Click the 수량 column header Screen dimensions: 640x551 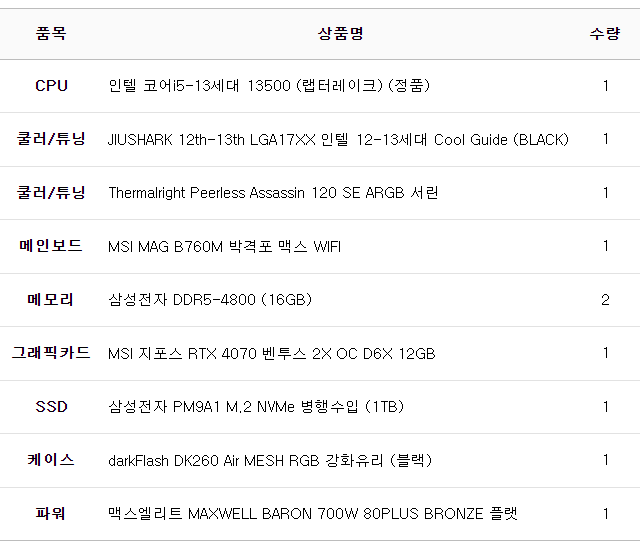(x=605, y=33)
